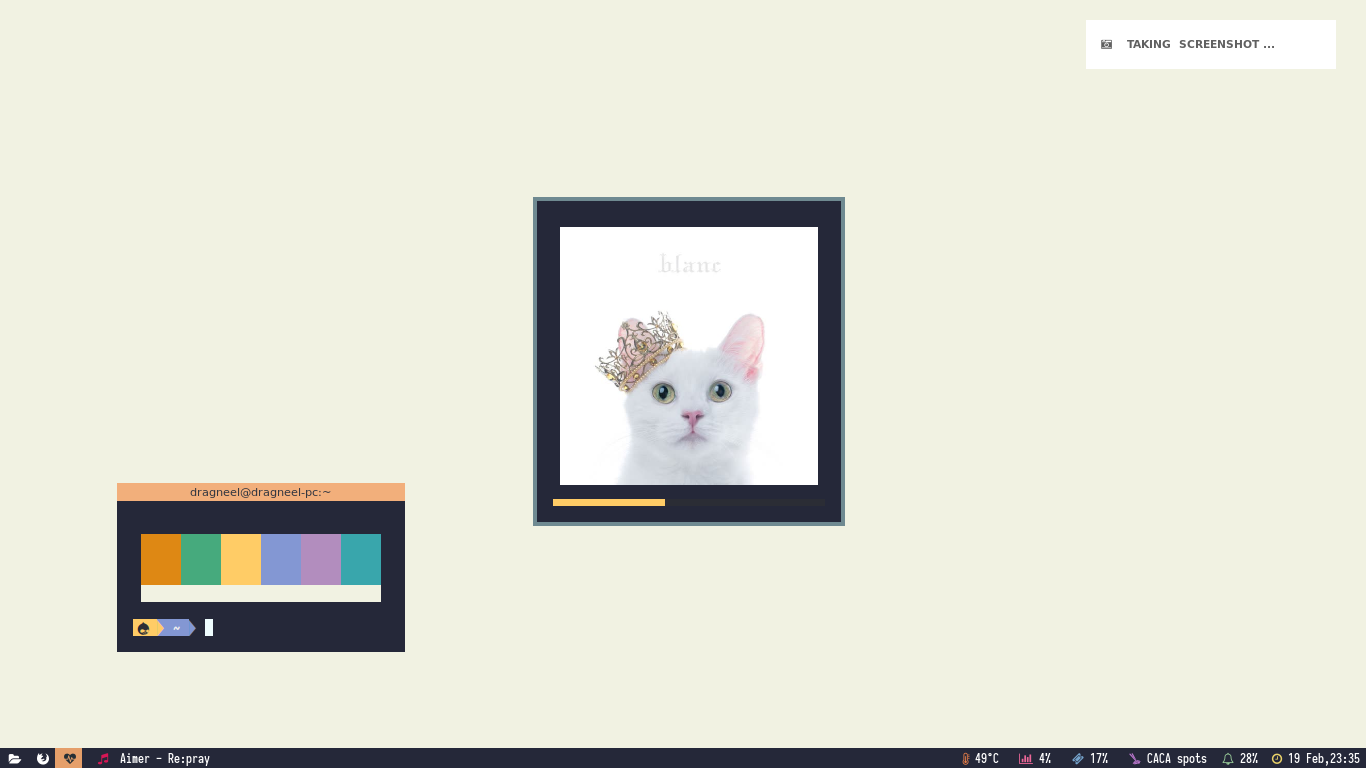
Task: Click the pink music note icon
Action: tap(103, 759)
